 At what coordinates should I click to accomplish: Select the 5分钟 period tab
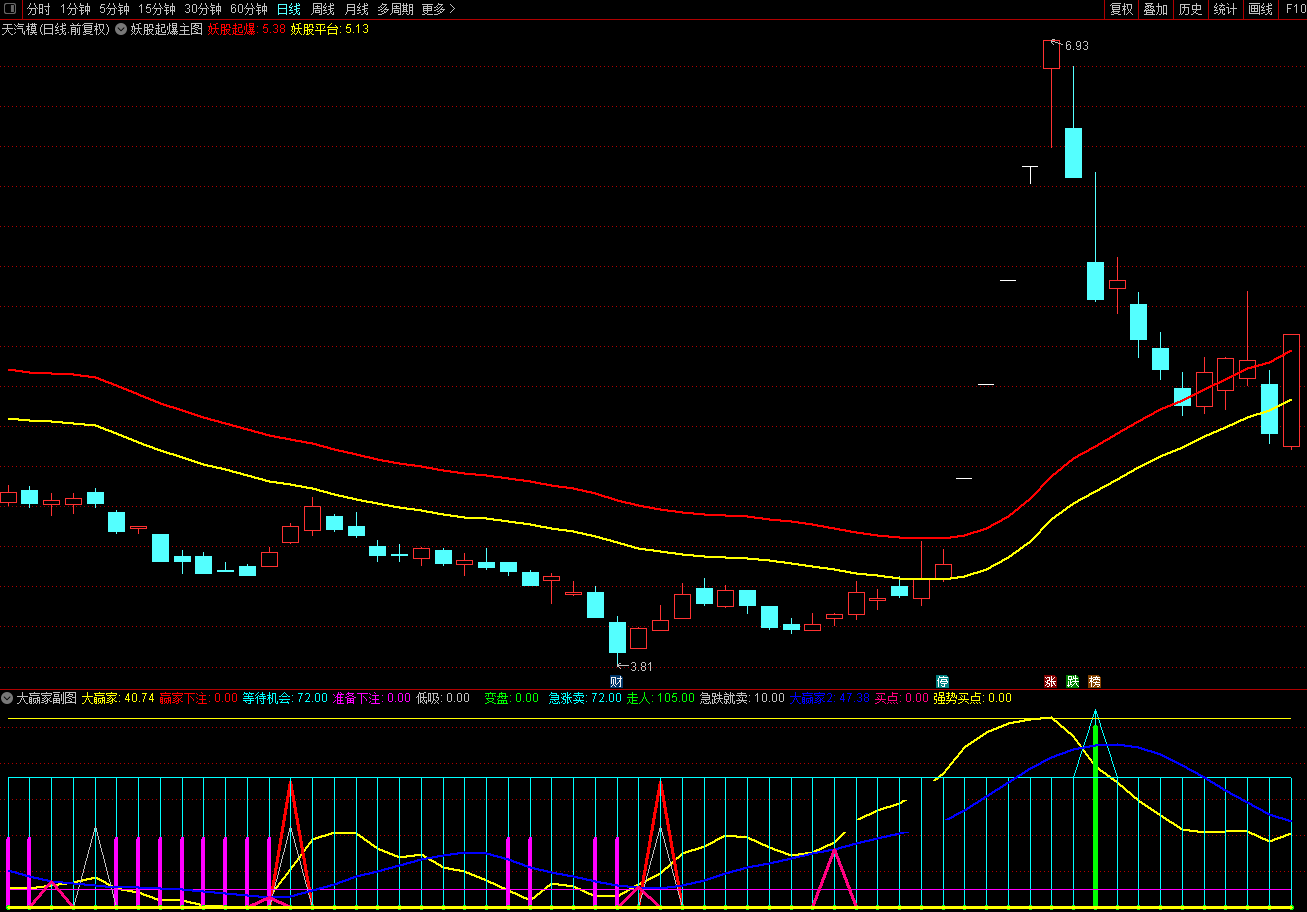tap(114, 9)
